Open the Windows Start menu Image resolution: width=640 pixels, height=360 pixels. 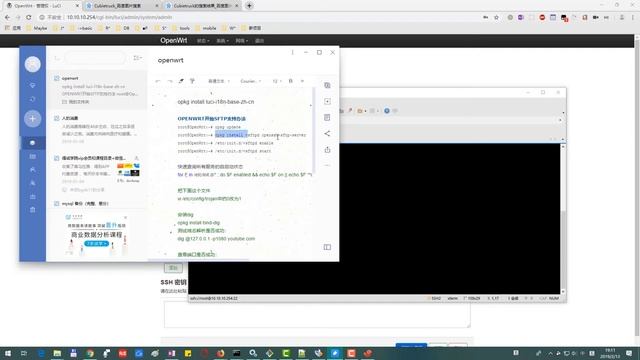coord(8,353)
